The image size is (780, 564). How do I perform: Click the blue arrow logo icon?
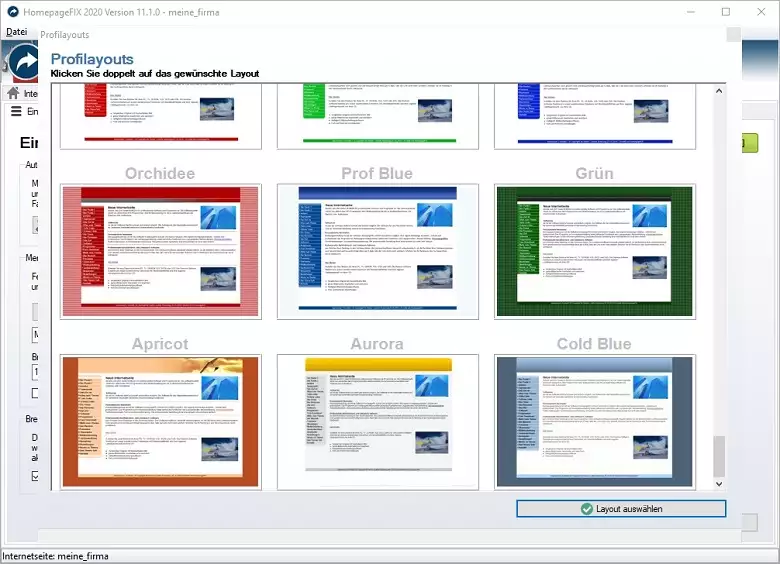click(x=24, y=62)
